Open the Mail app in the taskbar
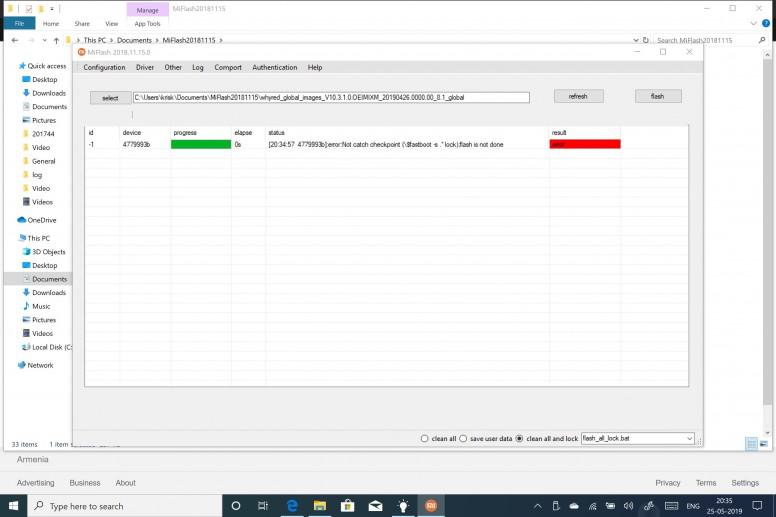776x517 pixels. (376, 505)
